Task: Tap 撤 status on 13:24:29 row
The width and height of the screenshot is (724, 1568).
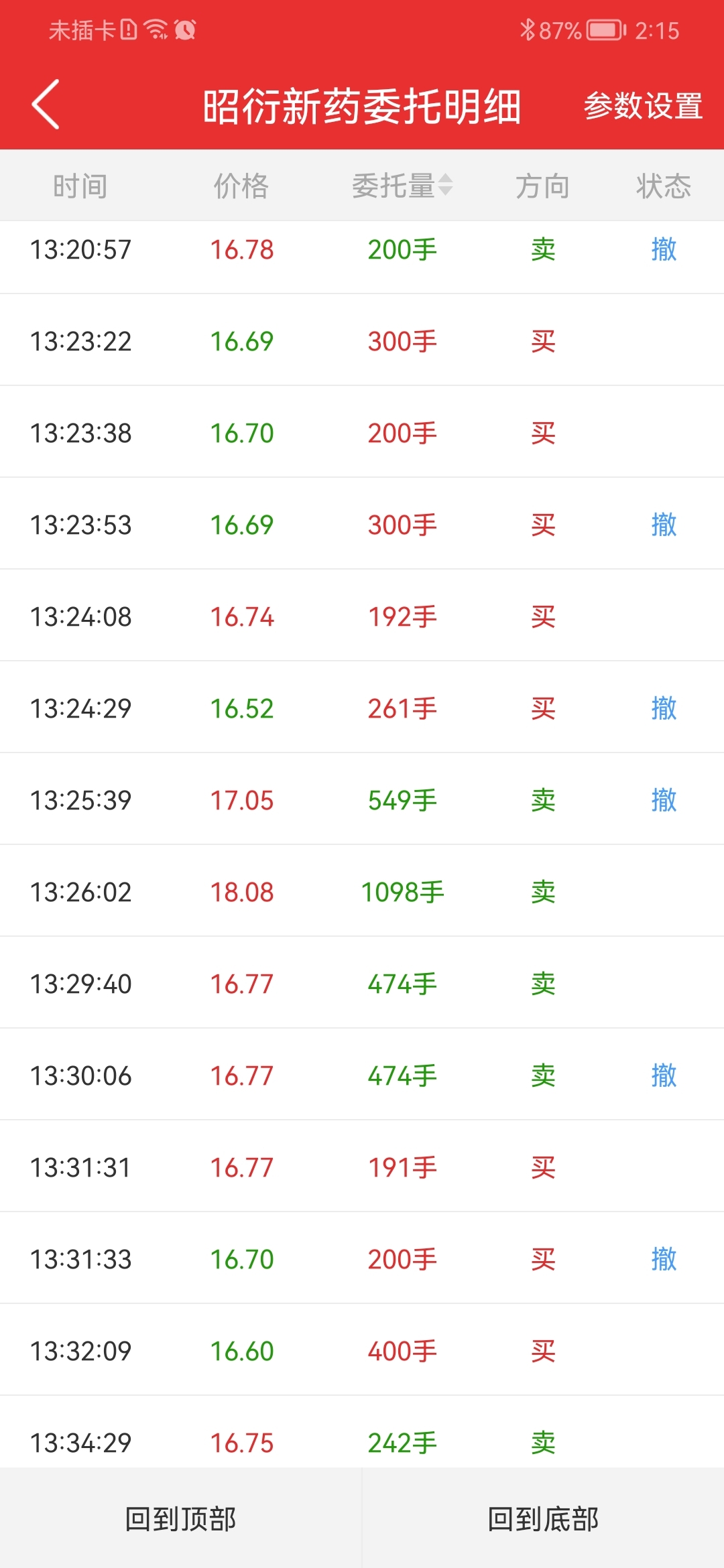Action: coord(664,708)
